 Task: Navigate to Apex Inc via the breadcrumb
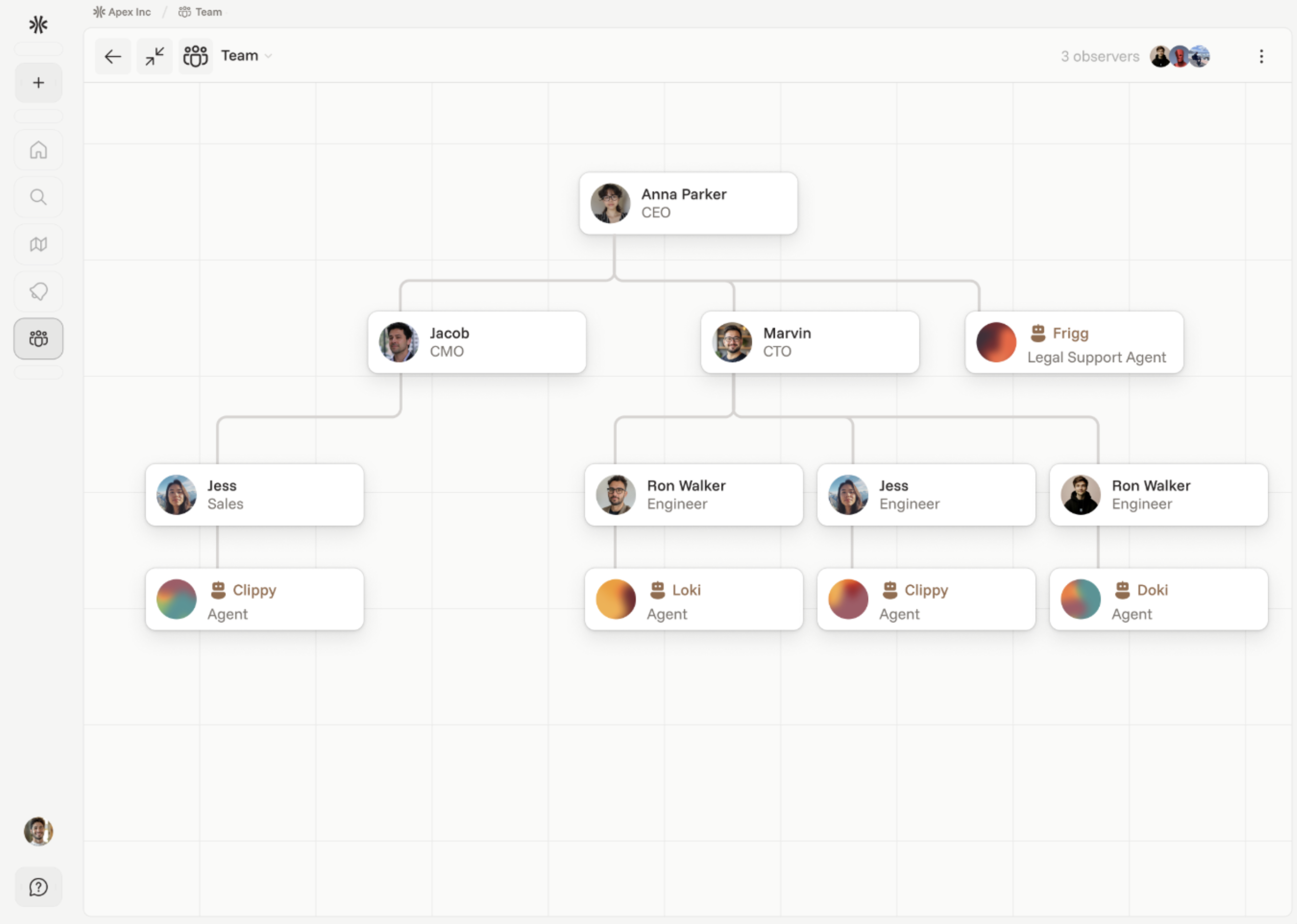coord(121,11)
